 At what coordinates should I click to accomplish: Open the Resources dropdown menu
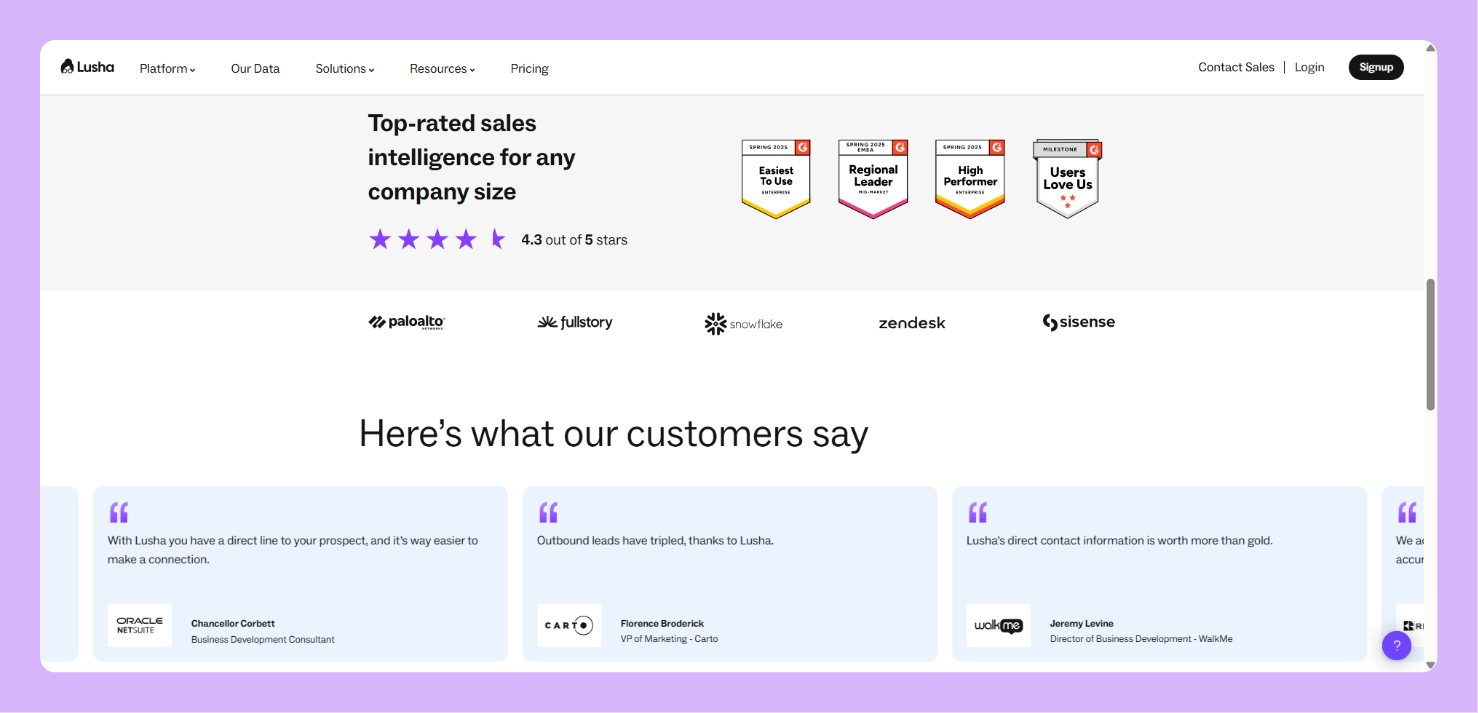pyautogui.click(x=442, y=69)
